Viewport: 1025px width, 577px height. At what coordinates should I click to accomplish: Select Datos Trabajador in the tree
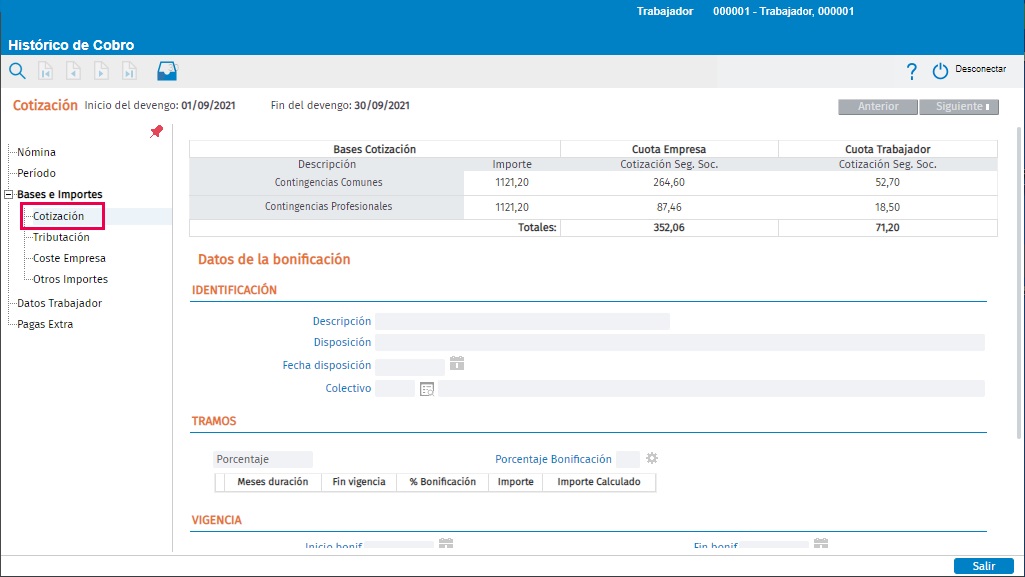[59, 303]
